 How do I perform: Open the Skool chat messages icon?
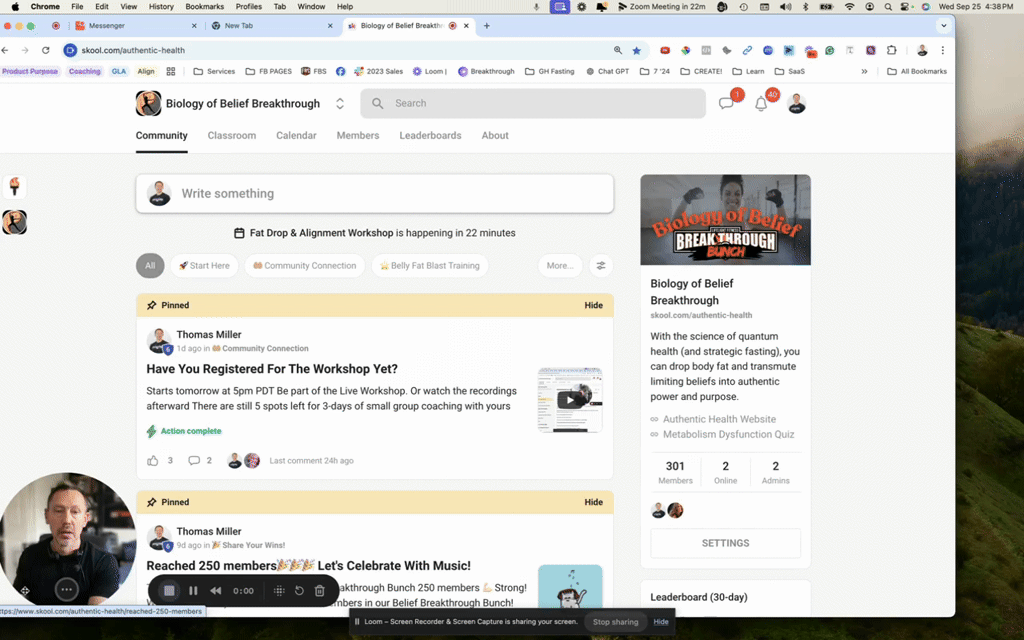(727, 103)
